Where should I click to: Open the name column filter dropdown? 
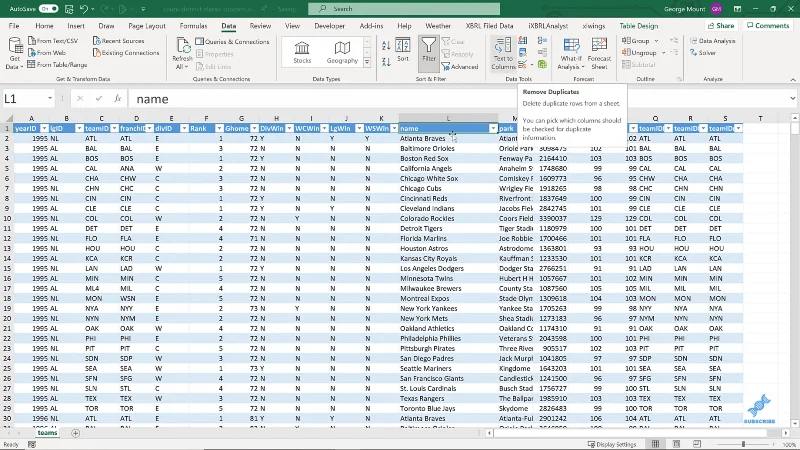tap(493, 129)
